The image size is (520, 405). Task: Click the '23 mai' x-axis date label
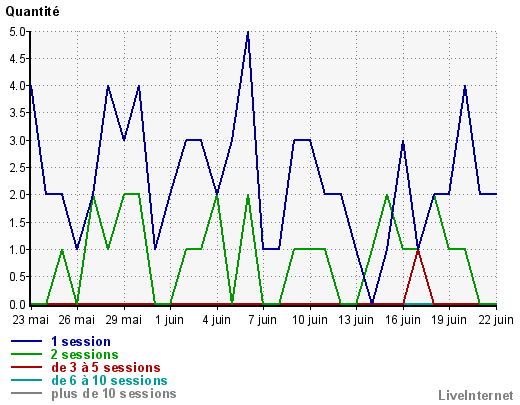click(x=31, y=320)
